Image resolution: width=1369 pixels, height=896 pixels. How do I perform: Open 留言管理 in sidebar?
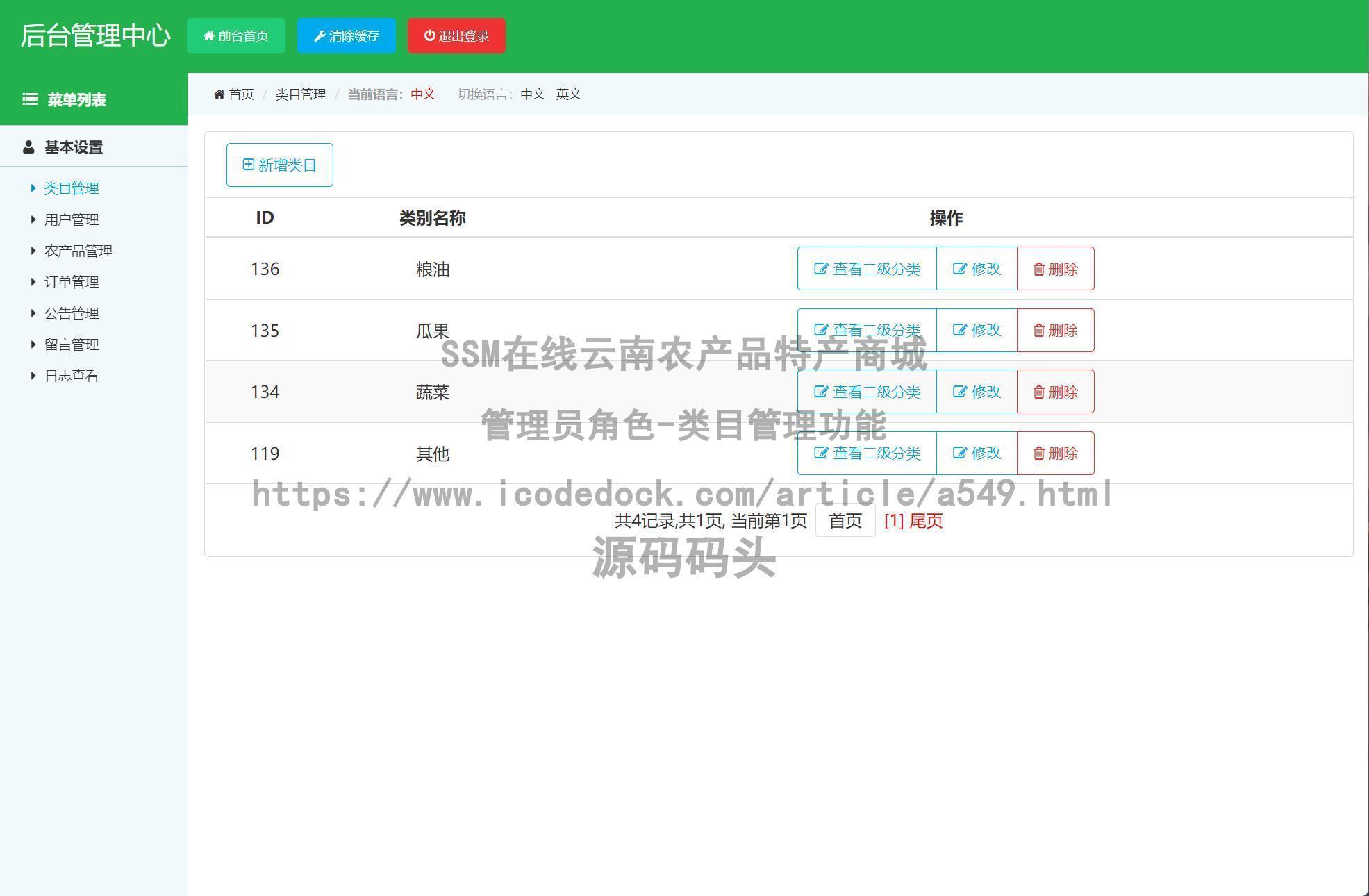[72, 345]
